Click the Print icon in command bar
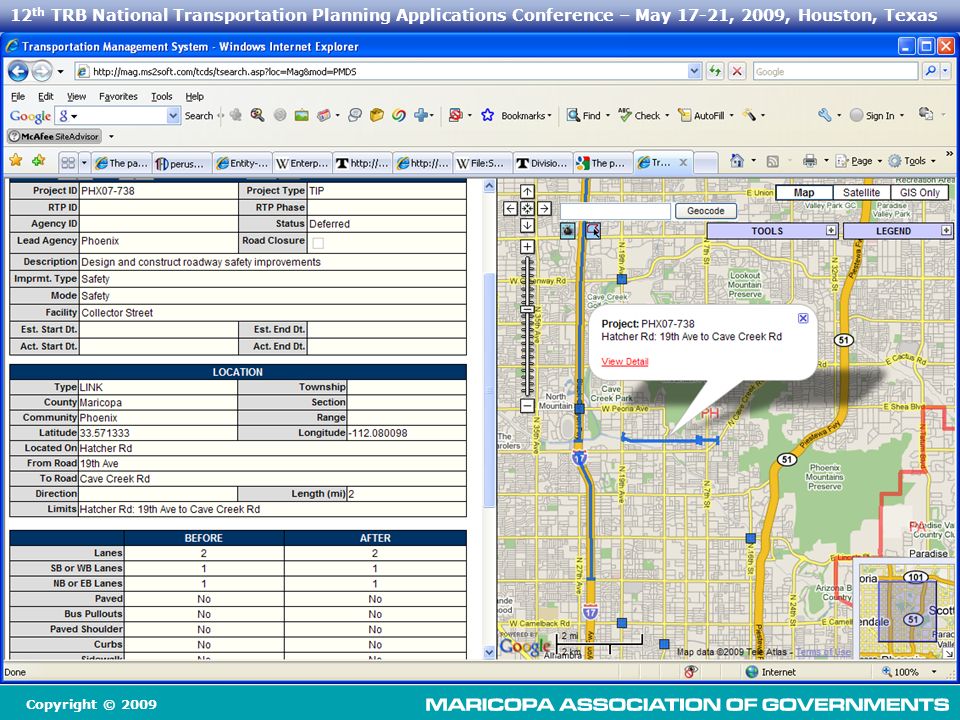 click(810, 160)
